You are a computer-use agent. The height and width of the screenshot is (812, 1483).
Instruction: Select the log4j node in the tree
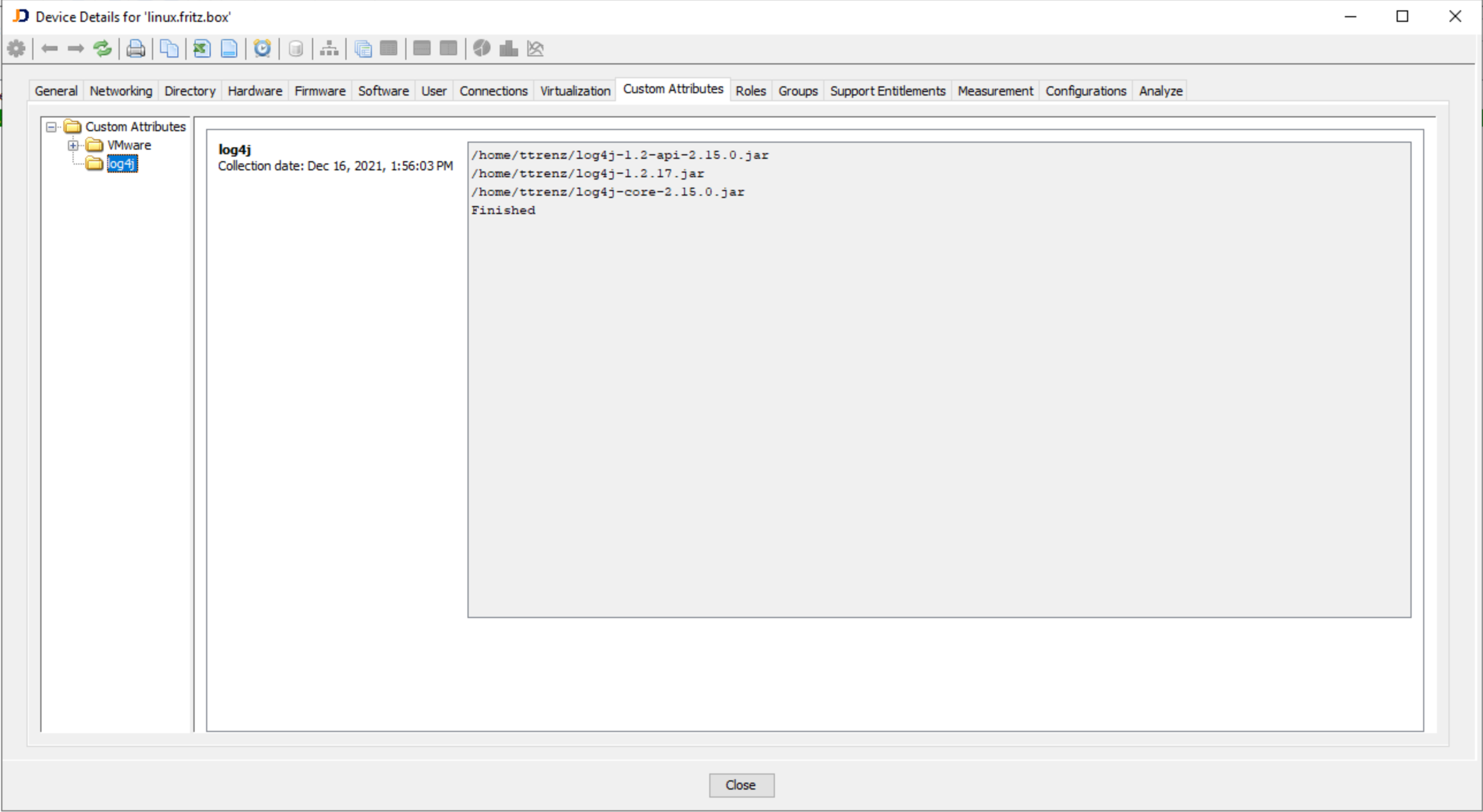point(121,163)
